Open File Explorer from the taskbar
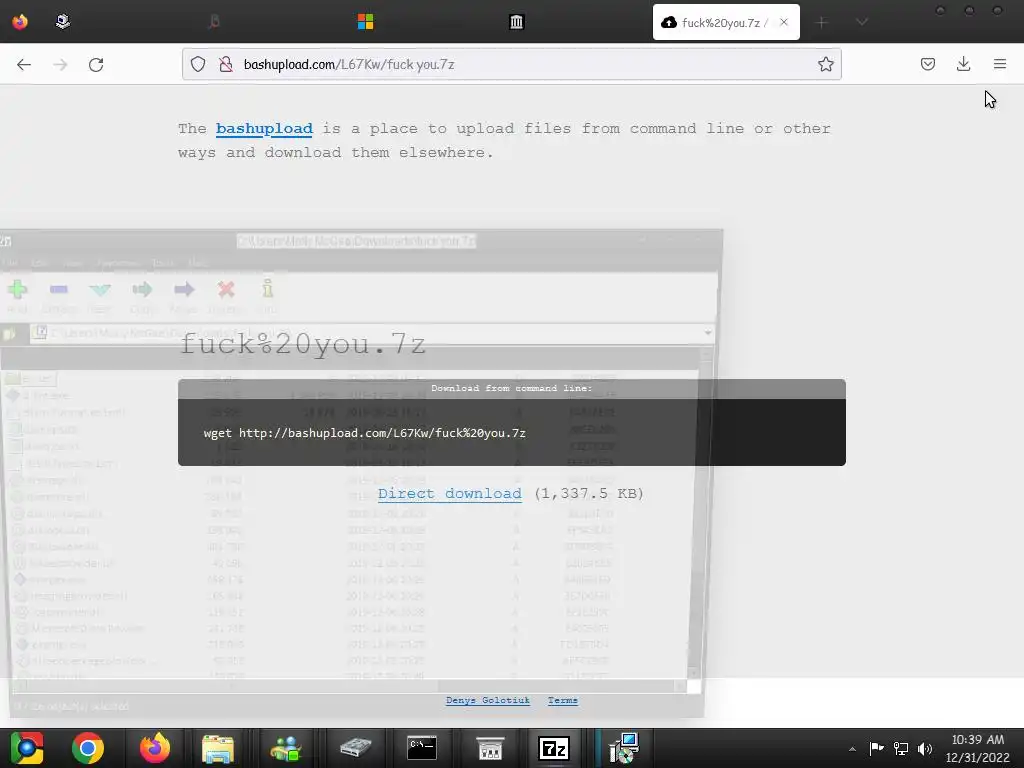 tap(217, 748)
